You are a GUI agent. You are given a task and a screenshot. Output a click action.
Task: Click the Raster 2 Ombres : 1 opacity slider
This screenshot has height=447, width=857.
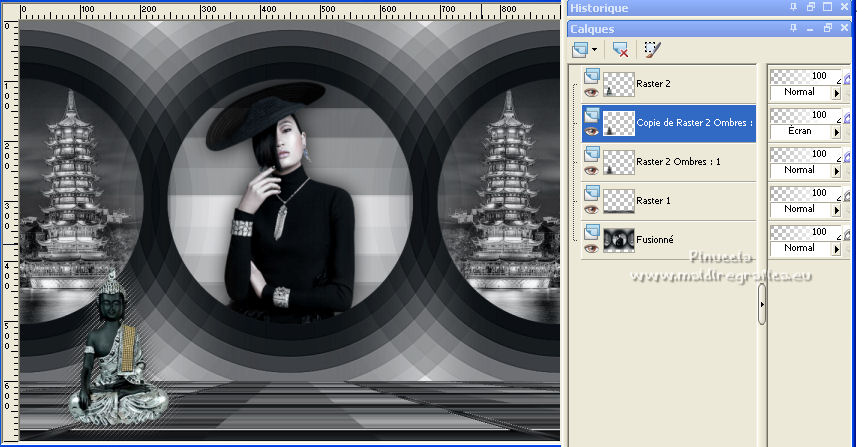point(806,155)
